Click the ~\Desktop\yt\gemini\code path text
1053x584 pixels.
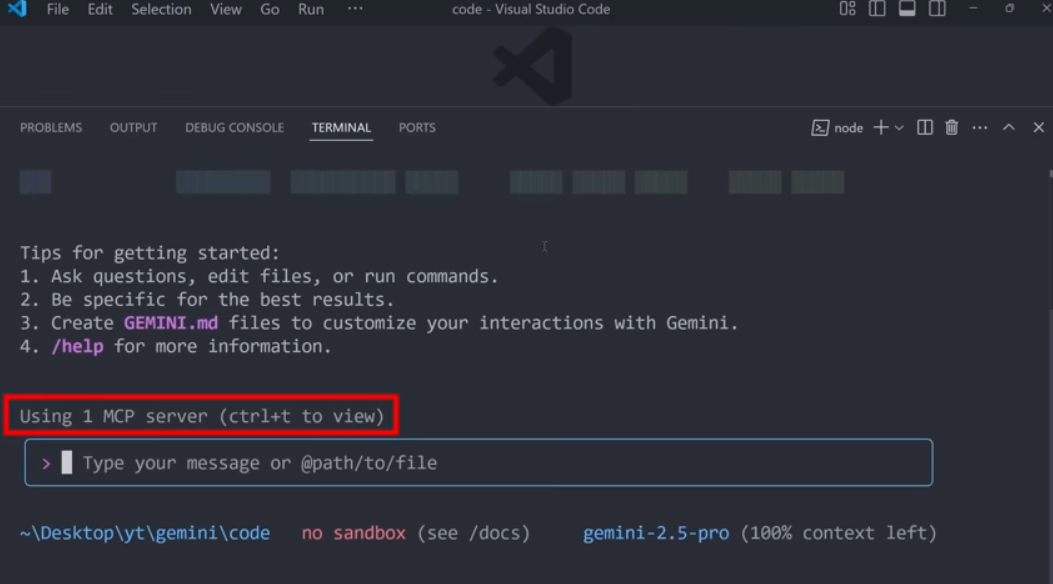tap(145, 533)
